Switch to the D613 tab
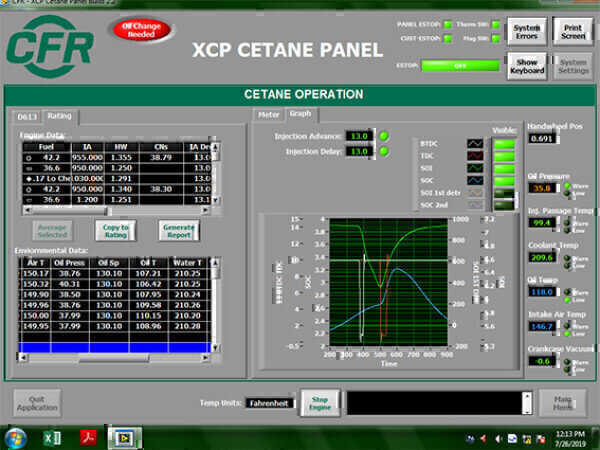Image resolution: width=600 pixels, height=450 pixels. click(27, 117)
